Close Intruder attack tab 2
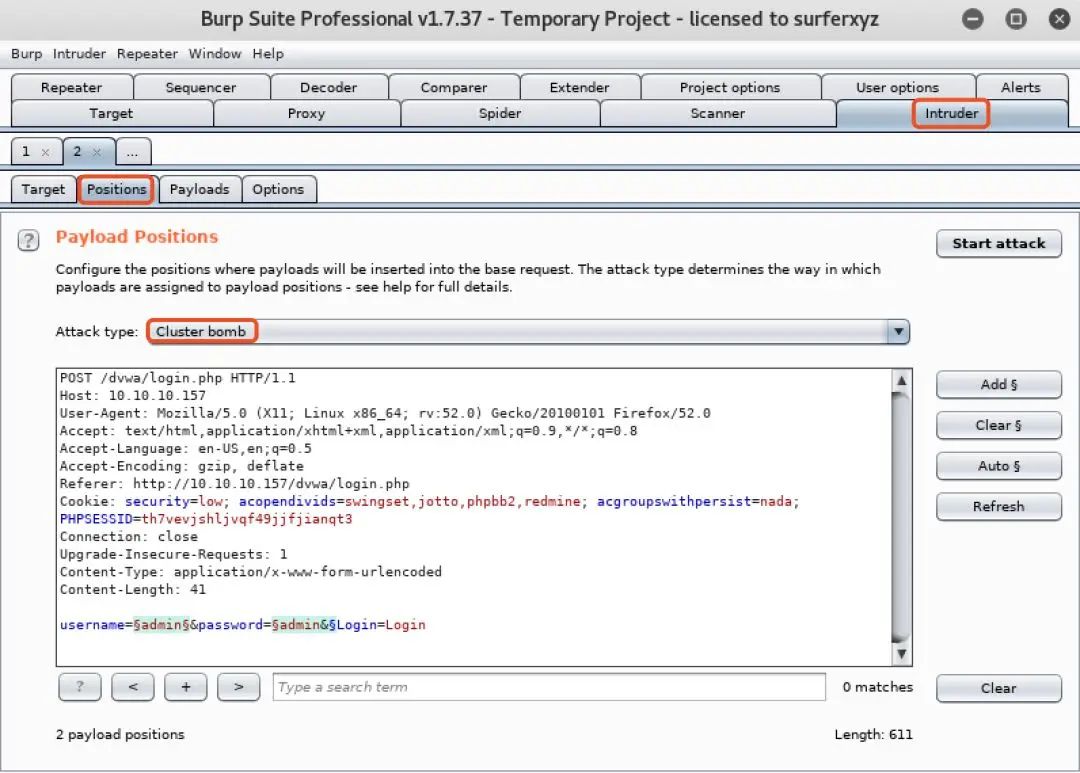The image size is (1080, 773). (x=97, y=152)
